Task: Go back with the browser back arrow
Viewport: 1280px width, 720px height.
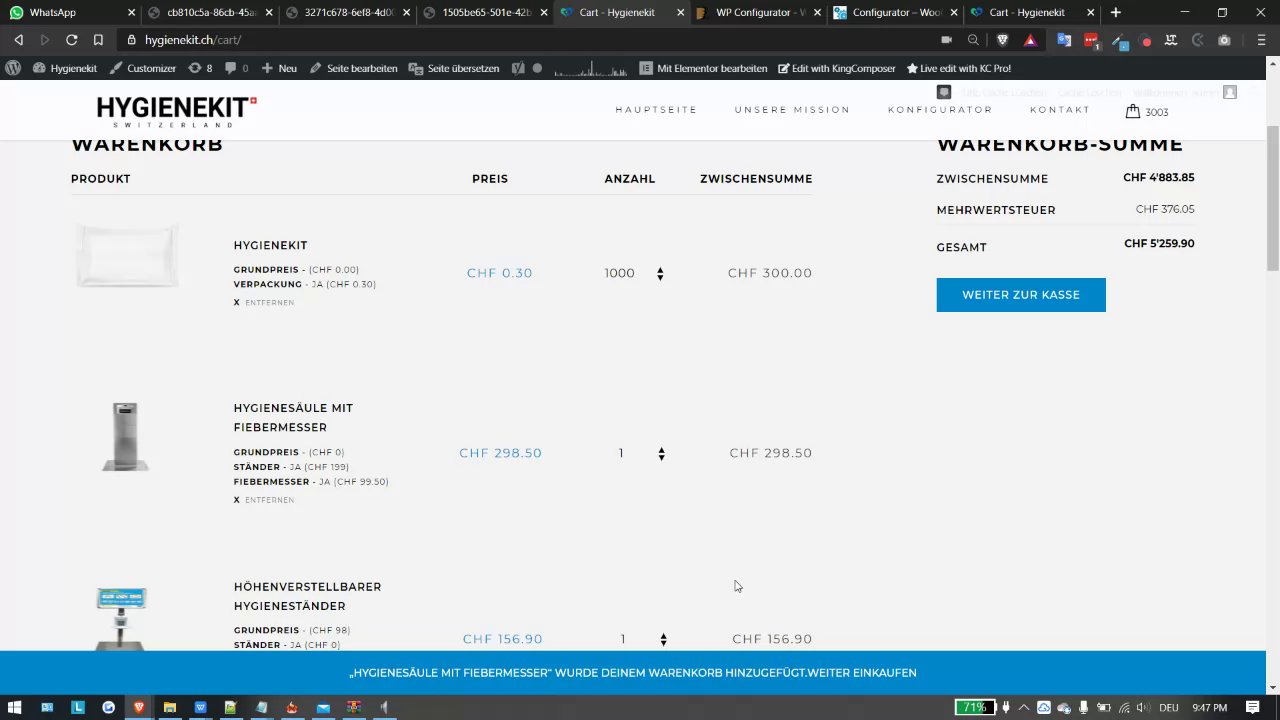Action: coord(18,40)
